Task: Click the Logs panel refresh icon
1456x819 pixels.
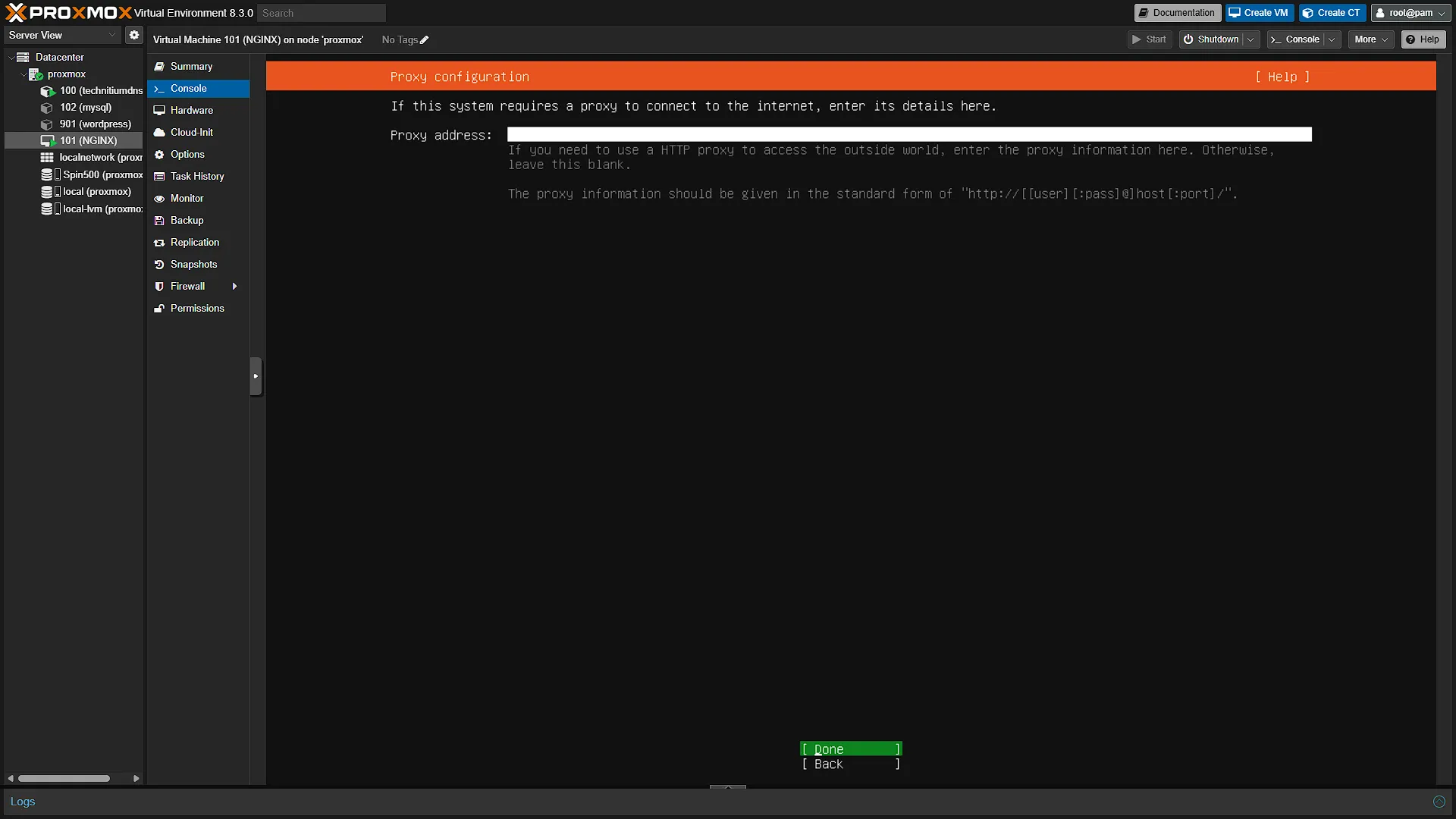Action: [1439, 802]
